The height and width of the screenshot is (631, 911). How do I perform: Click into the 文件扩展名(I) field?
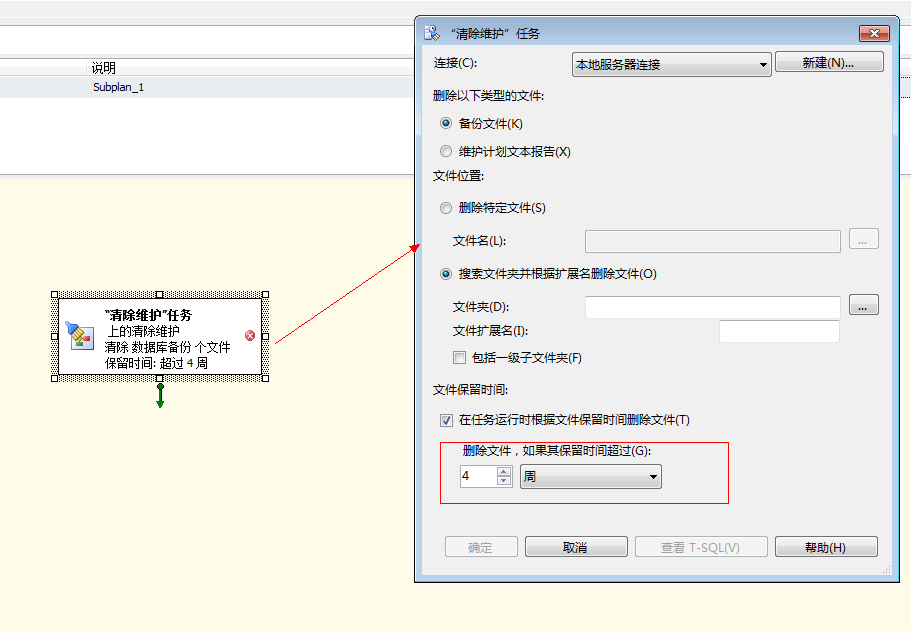(x=779, y=331)
